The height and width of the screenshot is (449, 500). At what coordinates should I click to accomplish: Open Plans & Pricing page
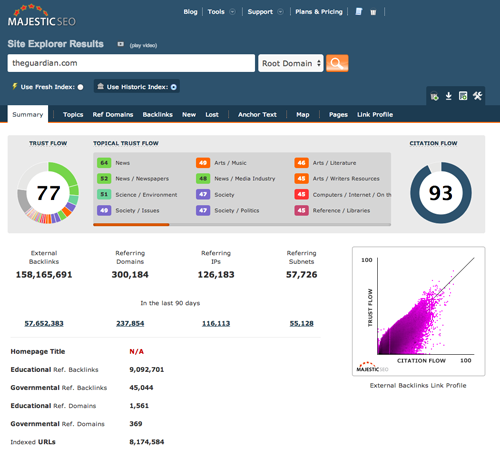[x=319, y=12]
